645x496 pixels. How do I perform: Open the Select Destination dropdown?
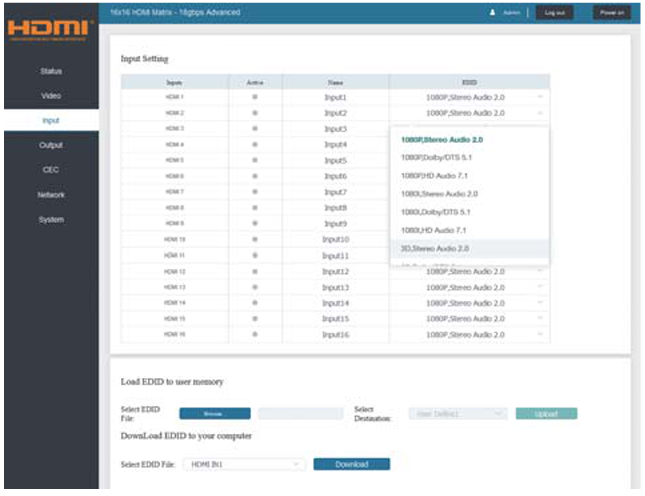(458, 413)
